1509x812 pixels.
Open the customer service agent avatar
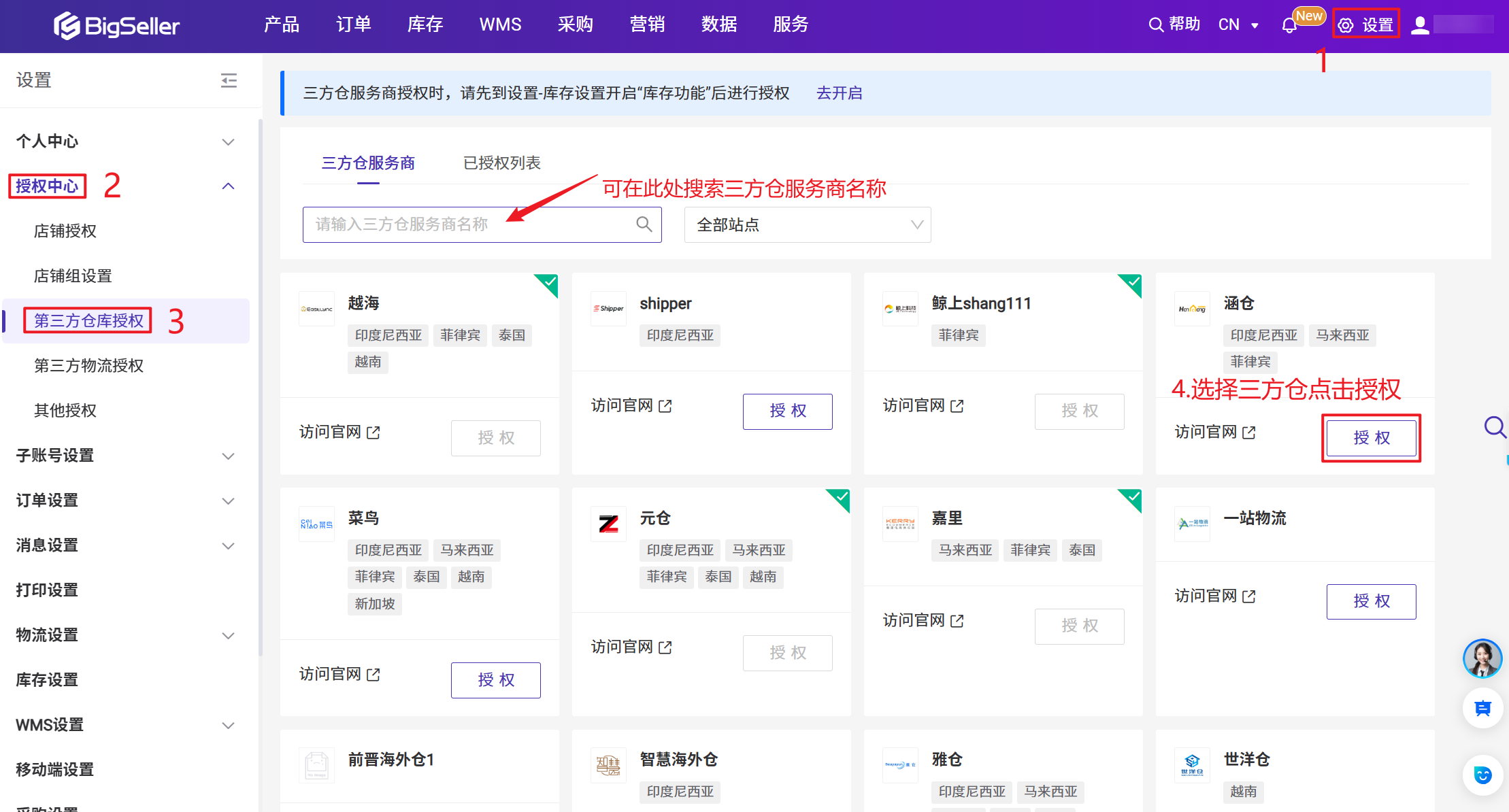[x=1482, y=658]
